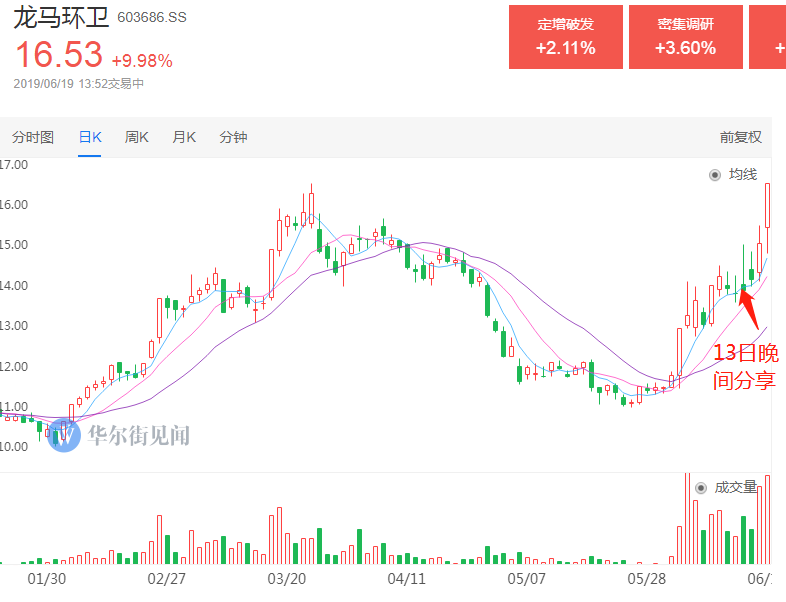This screenshot has height=602, width=786.
Task: Select the 日K chart tab
Action: [x=90, y=137]
